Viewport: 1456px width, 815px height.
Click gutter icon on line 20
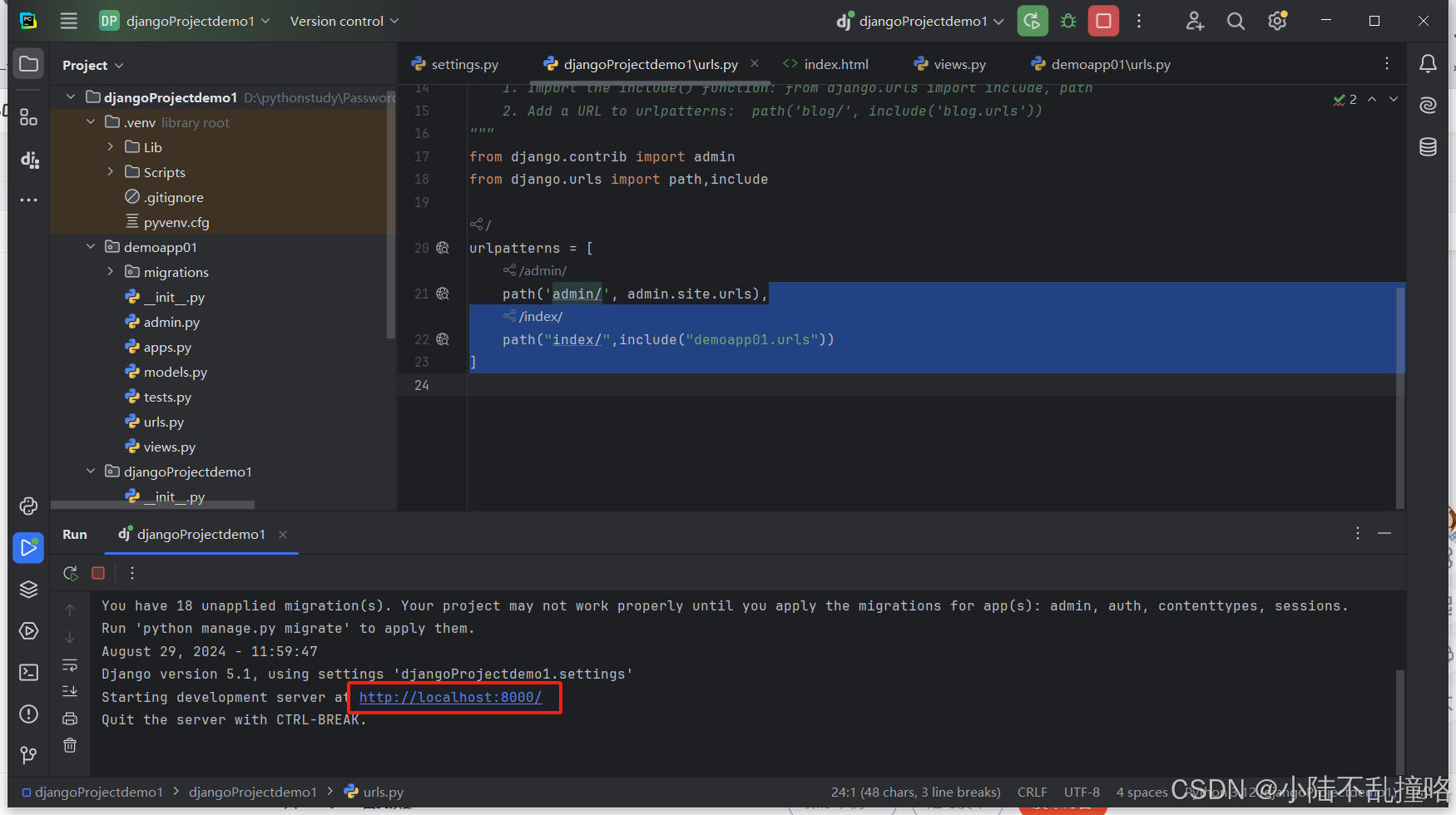coord(443,248)
